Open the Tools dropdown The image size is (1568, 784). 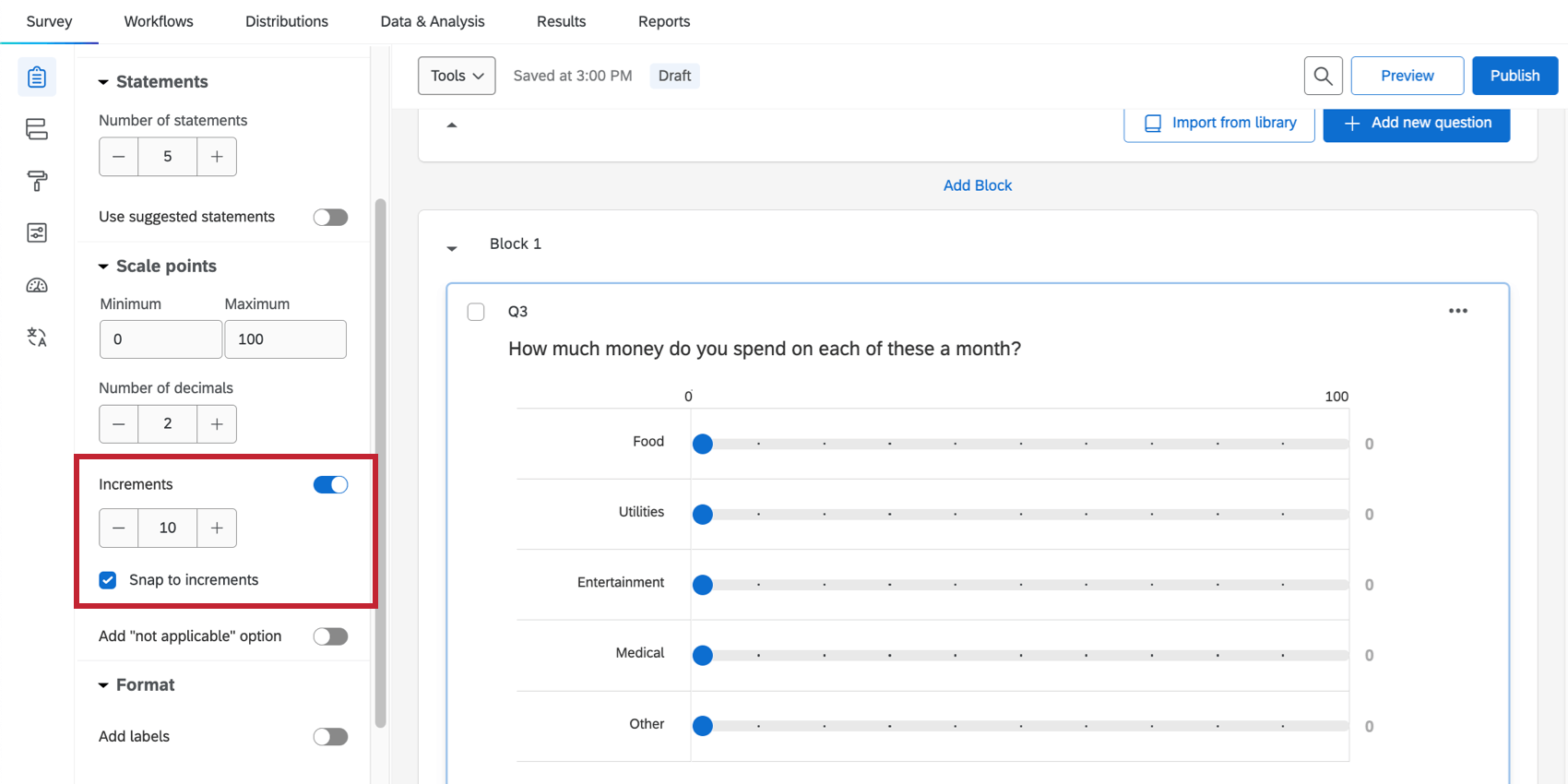pyautogui.click(x=457, y=76)
